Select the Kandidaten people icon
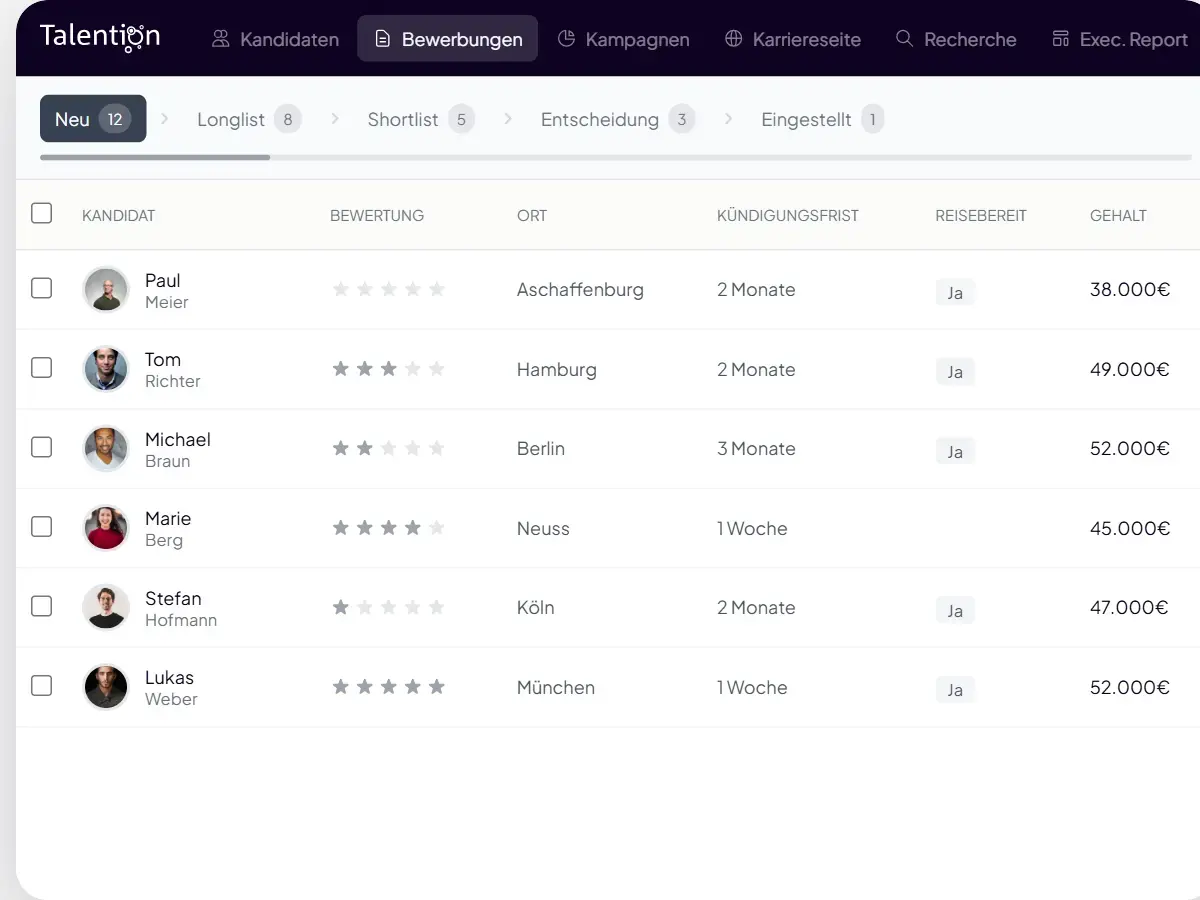Viewport: 1200px width, 900px height. point(219,39)
